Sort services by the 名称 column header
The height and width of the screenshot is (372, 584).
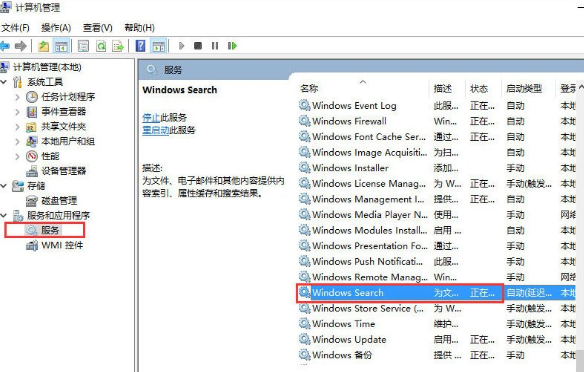click(x=309, y=88)
